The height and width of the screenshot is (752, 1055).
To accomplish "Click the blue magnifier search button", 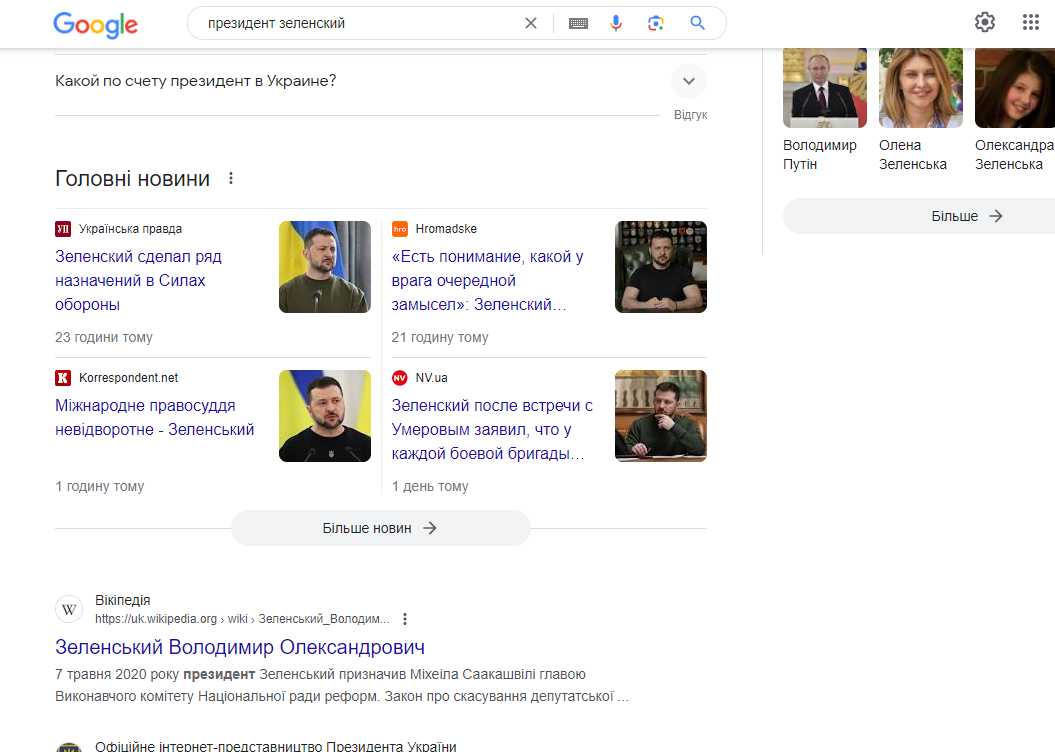I will (697, 23).
